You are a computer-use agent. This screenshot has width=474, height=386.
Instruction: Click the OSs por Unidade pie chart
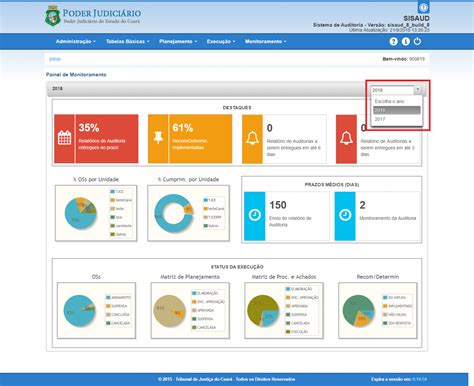(81, 214)
